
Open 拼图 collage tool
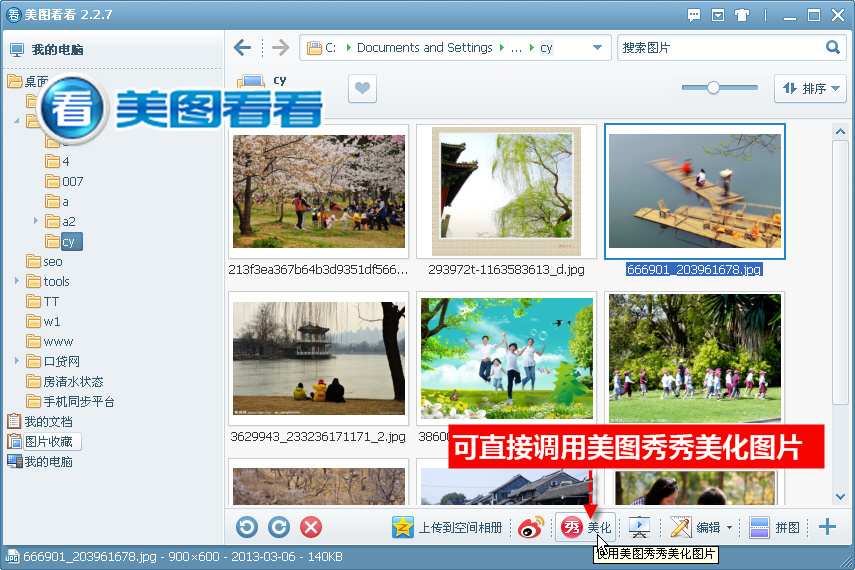click(774, 527)
